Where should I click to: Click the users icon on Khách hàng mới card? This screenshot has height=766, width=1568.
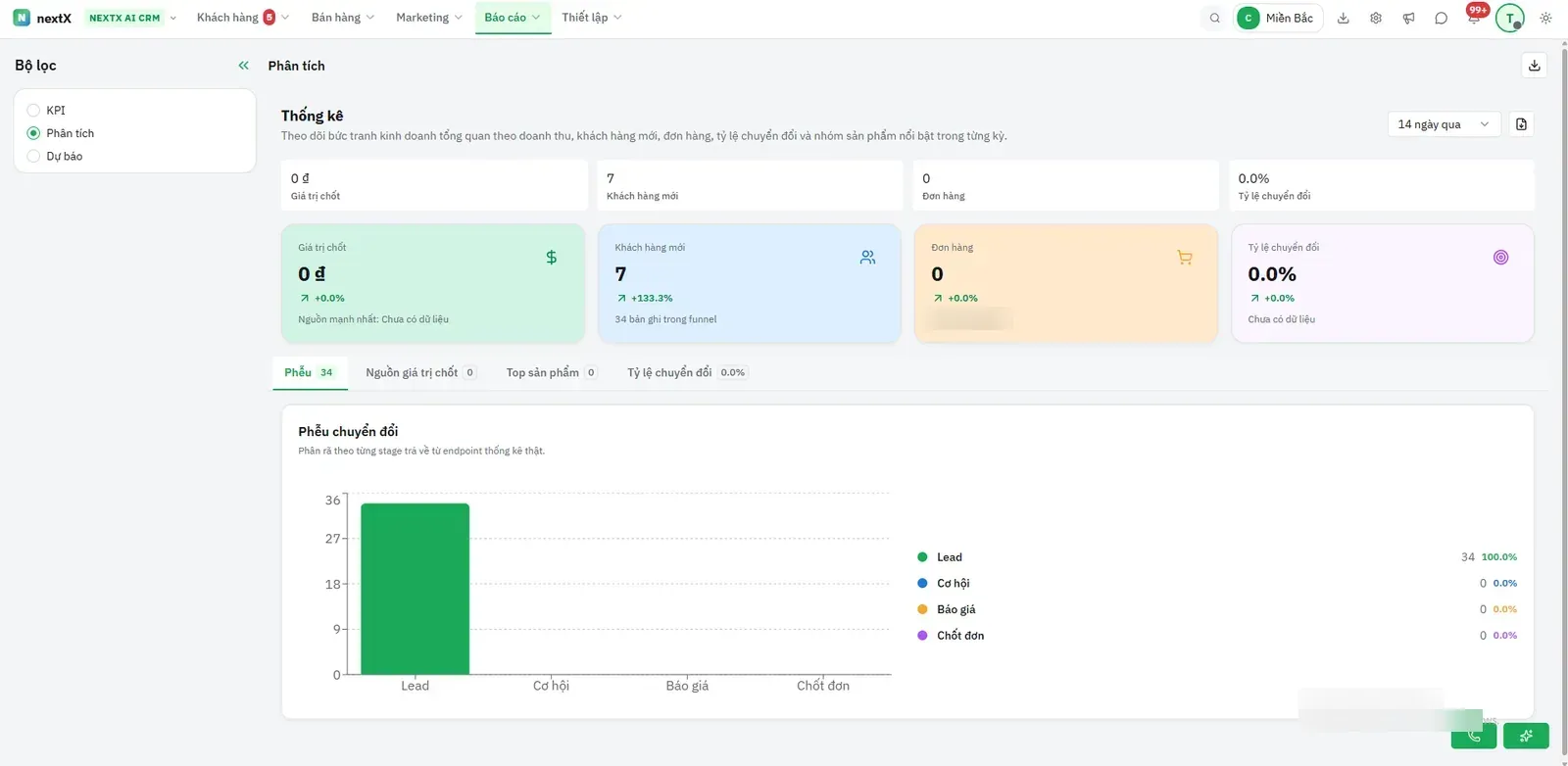pyautogui.click(x=867, y=257)
